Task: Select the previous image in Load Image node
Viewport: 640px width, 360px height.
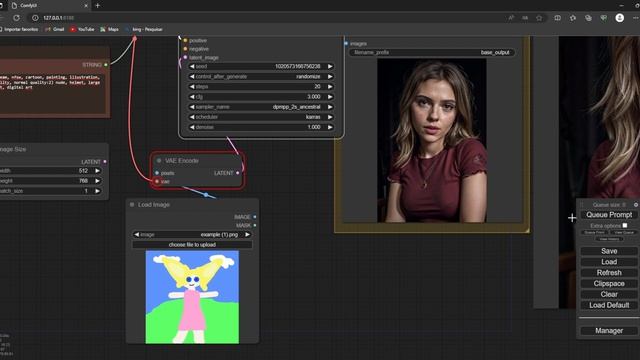Action: (x=137, y=235)
